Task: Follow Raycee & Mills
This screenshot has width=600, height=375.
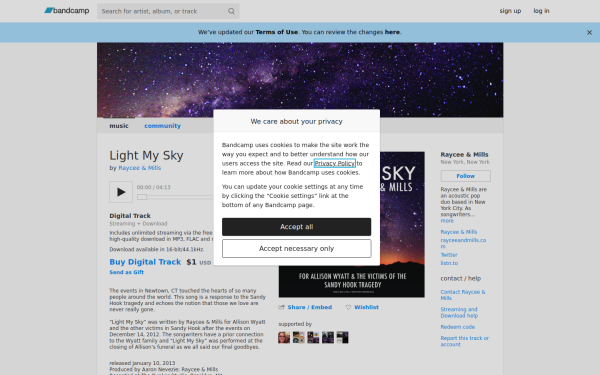Action: (x=466, y=176)
